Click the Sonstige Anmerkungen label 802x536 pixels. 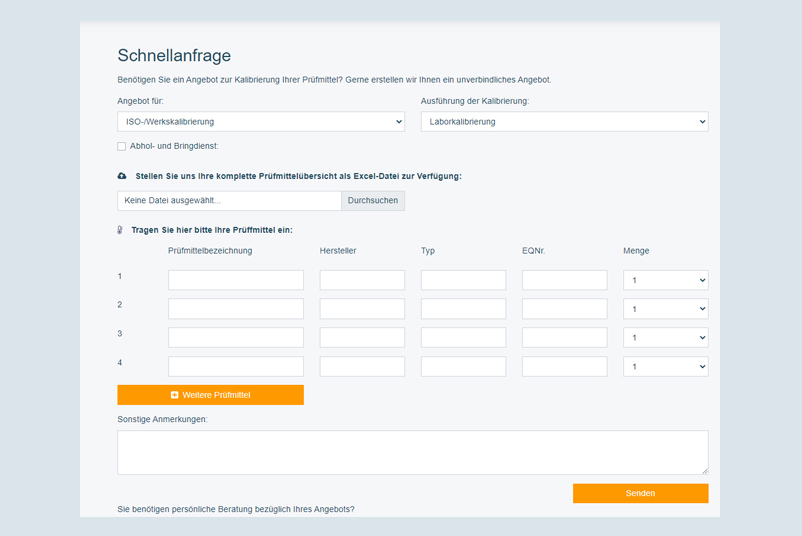pyautogui.click(x=163, y=419)
